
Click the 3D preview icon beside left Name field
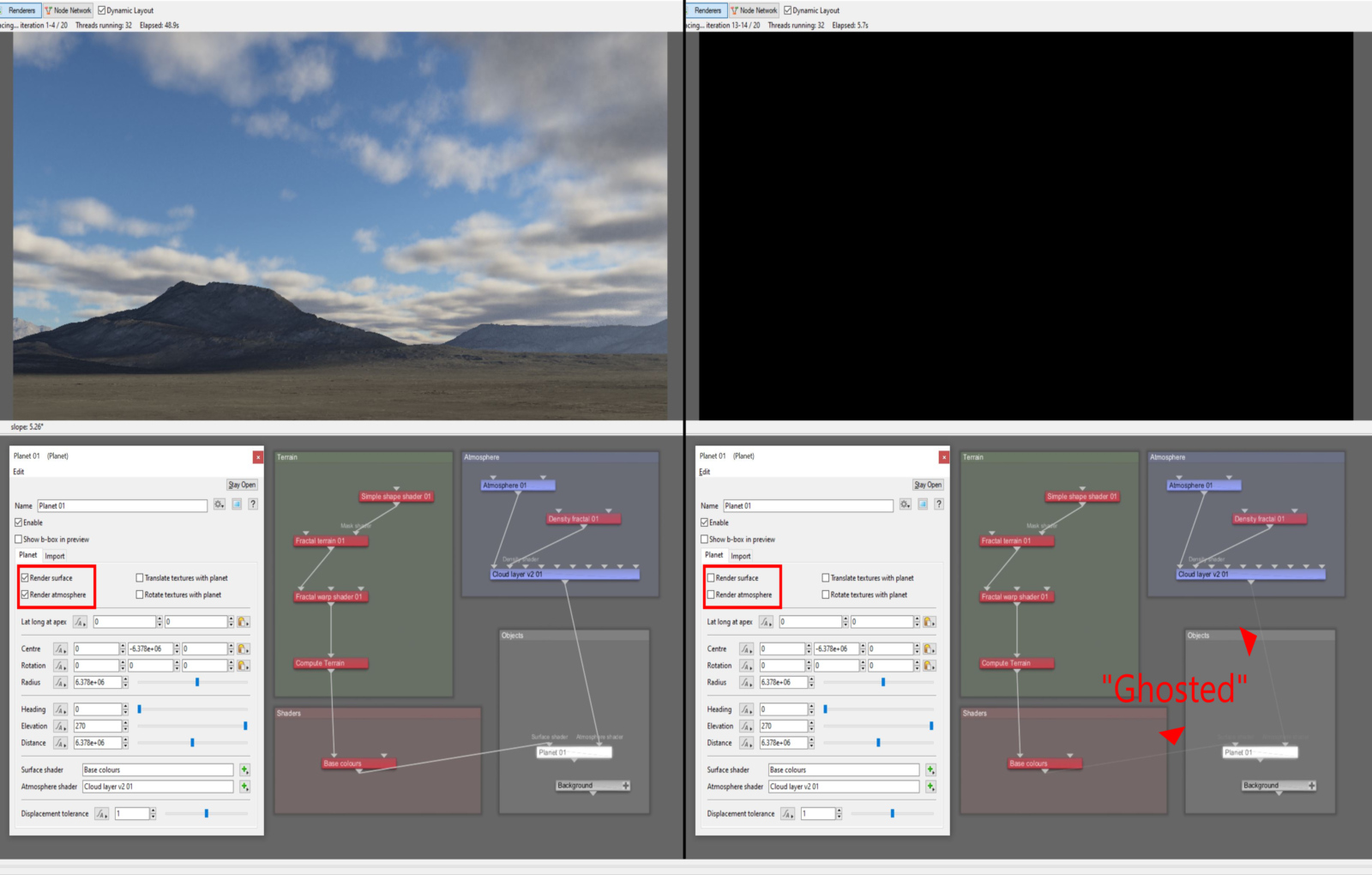[x=237, y=504]
